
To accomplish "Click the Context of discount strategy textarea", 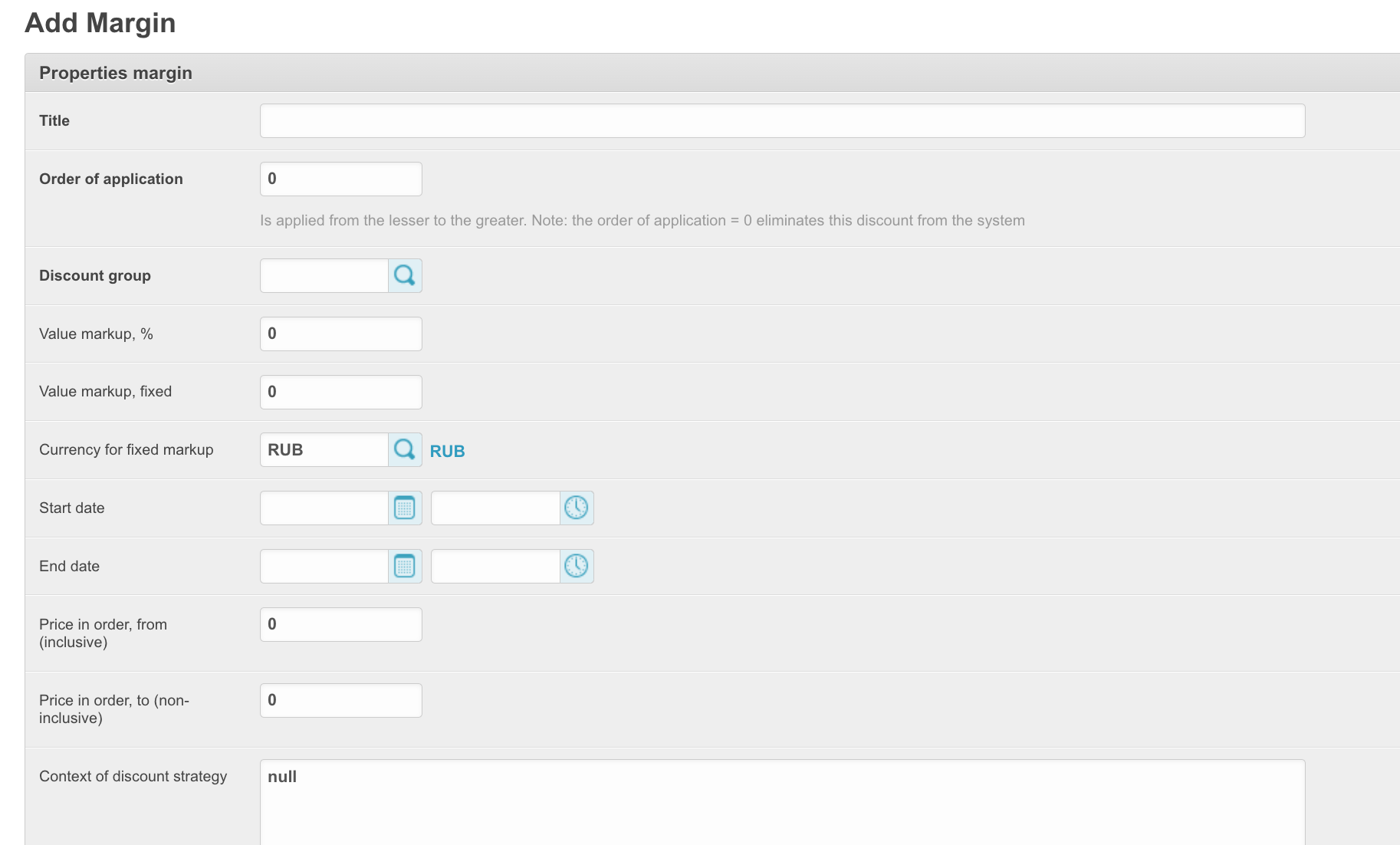I will (782, 801).
